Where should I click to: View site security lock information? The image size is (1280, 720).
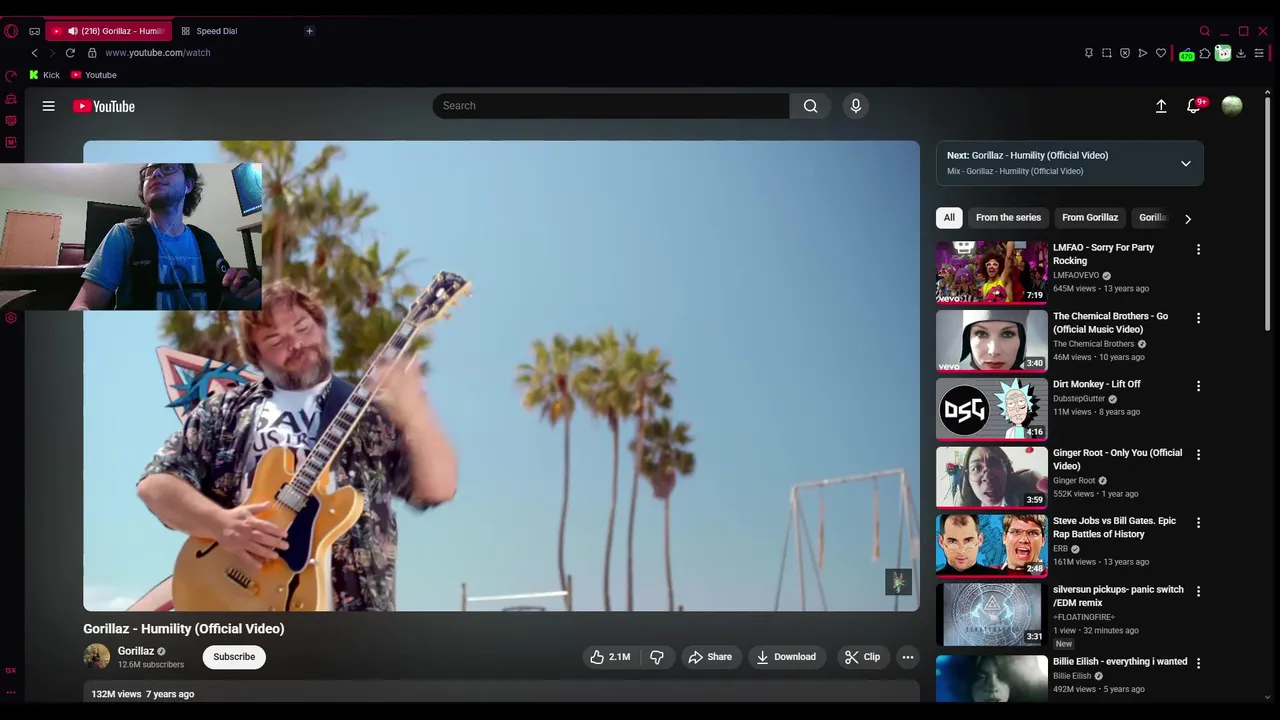92,53
